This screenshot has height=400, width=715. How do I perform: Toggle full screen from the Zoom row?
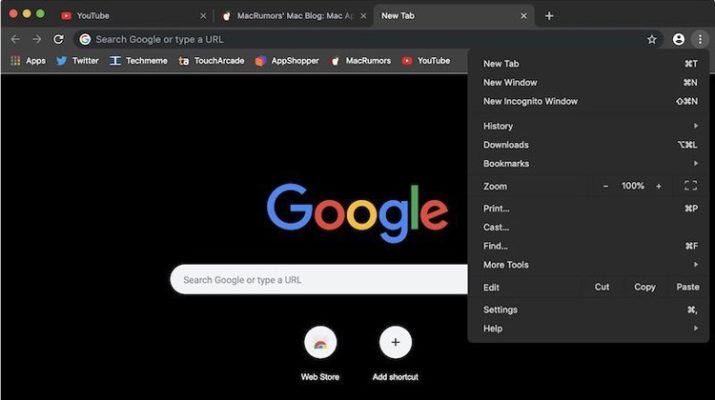coord(690,186)
